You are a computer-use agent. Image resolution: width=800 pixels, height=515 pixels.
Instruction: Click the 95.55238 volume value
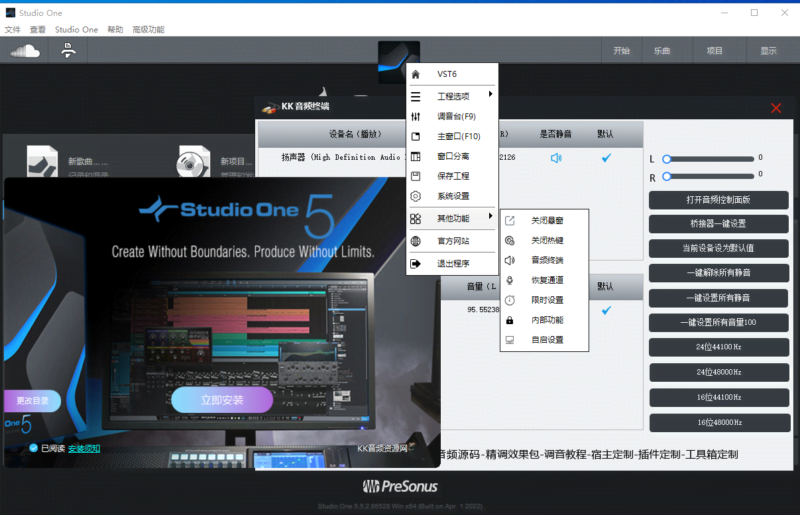483,309
